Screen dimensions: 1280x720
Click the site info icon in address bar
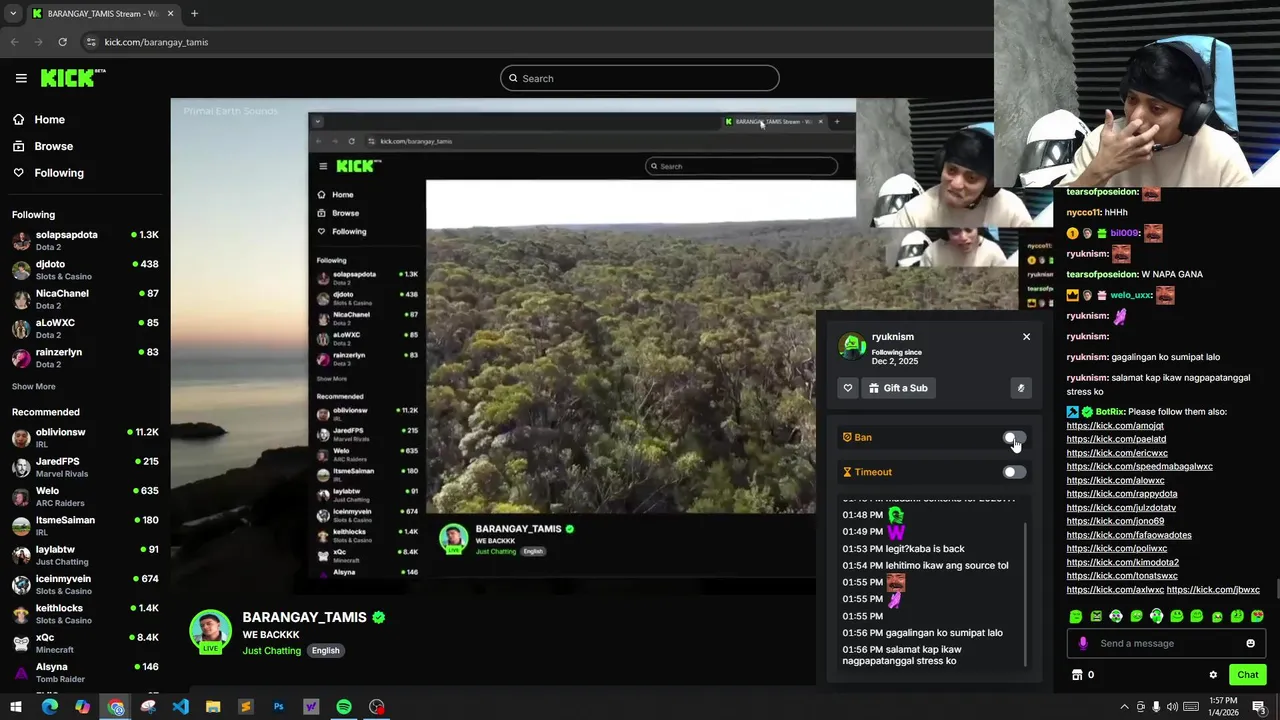pos(91,42)
